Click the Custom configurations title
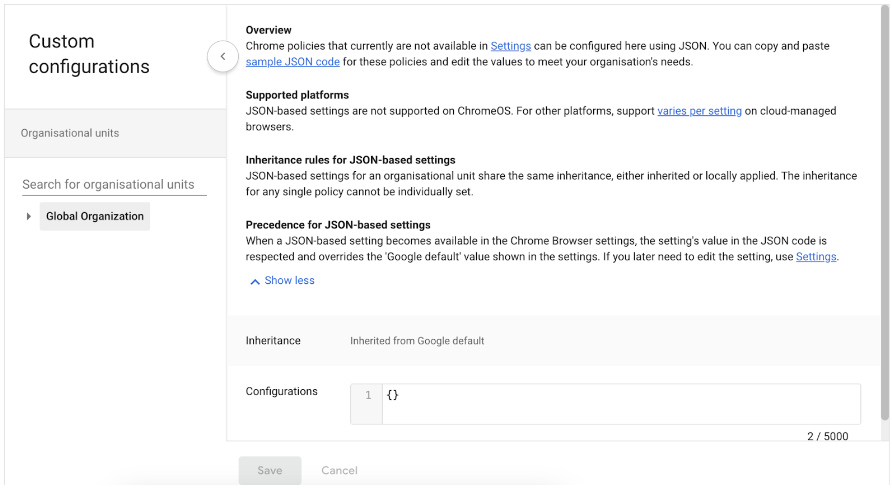892x492 pixels. coord(89,54)
